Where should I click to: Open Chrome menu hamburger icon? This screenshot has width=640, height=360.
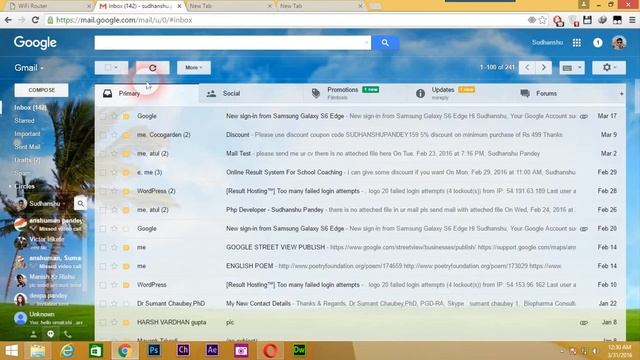tap(632, 20)
